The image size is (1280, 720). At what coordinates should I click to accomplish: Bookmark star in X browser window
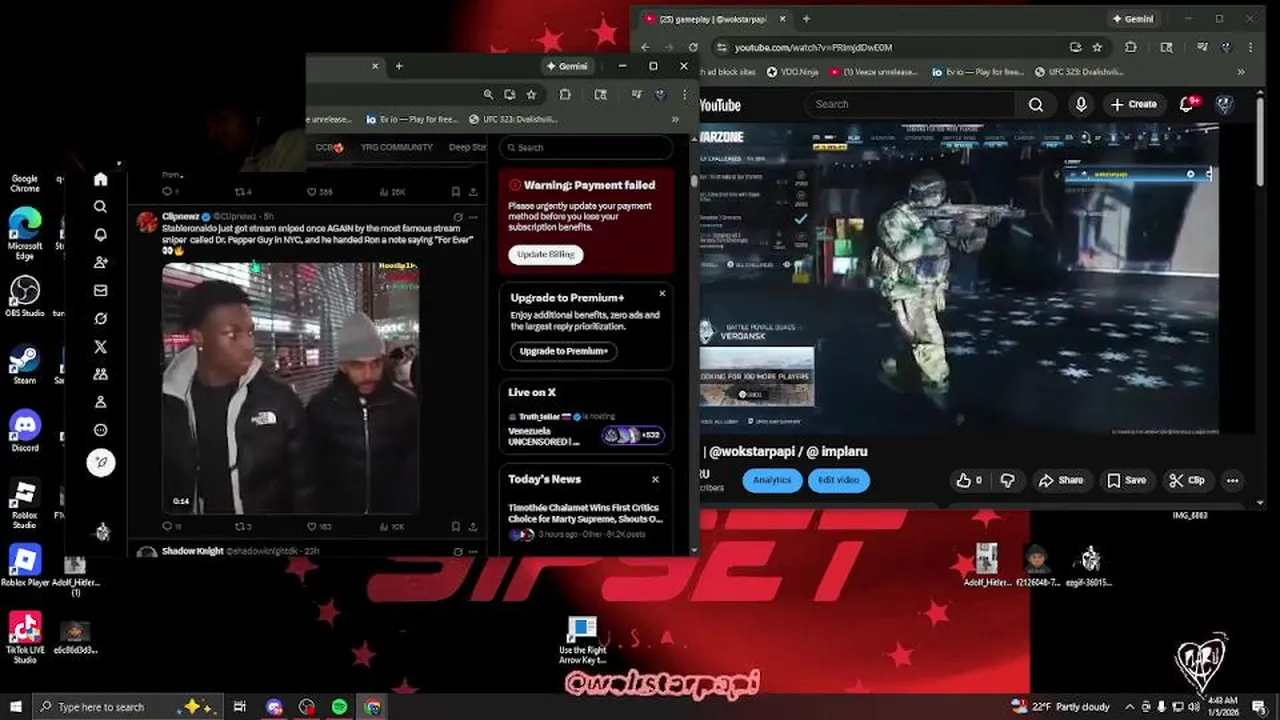coord(531,94)
